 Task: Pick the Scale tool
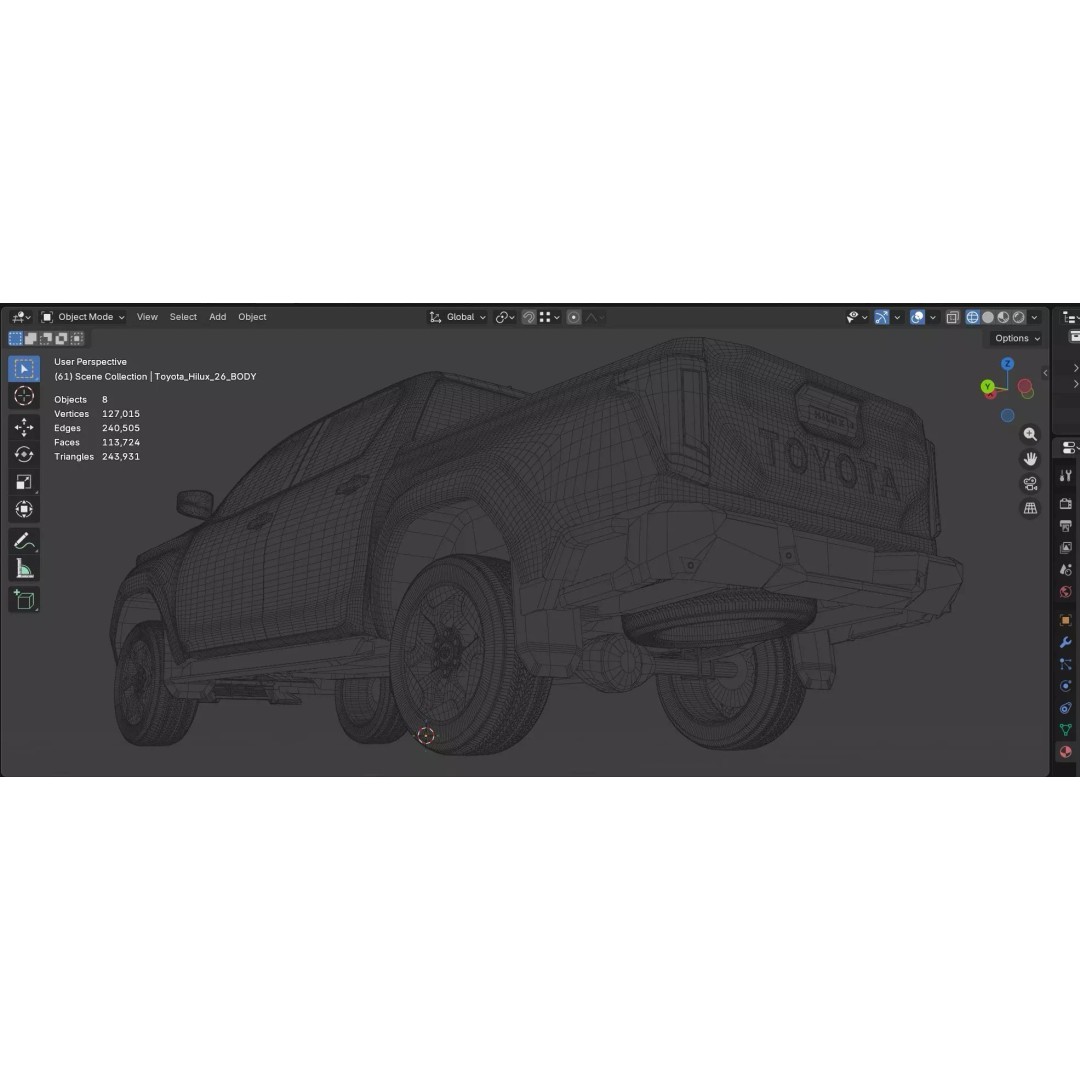(24, 482)
